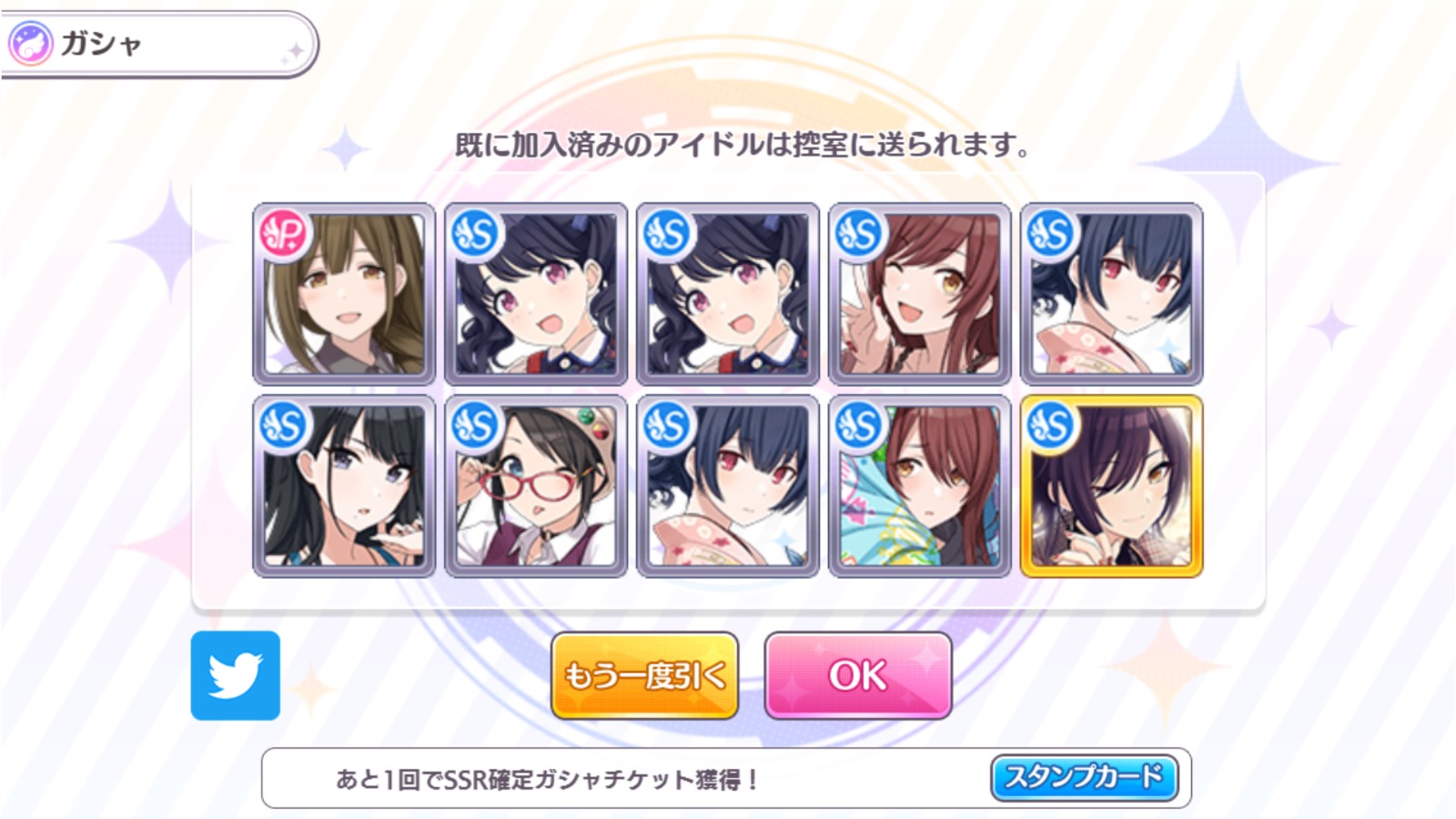Confirm results with the pink OK button

click(858, 675)
